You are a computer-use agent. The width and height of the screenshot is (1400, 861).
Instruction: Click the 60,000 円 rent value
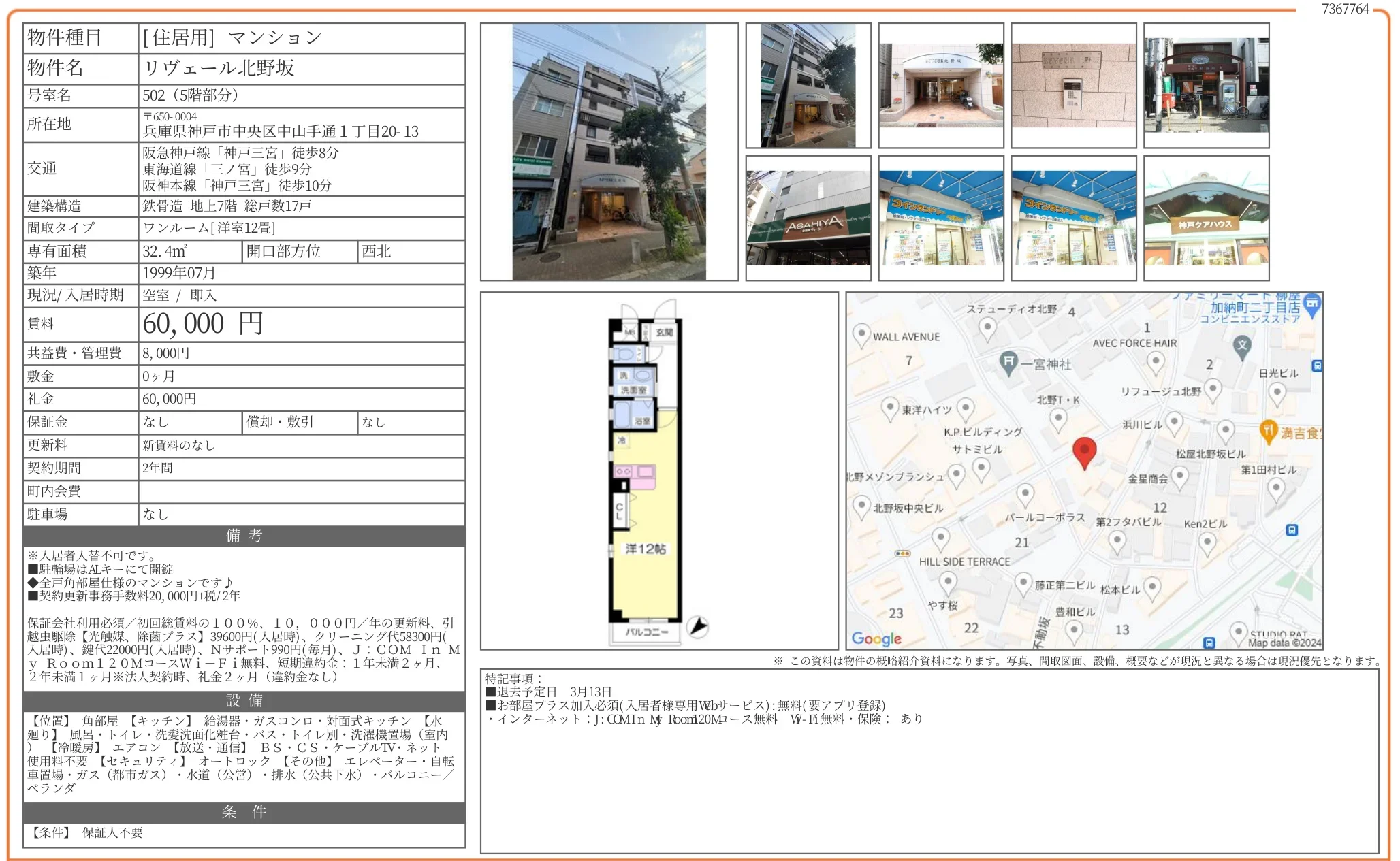pos(203,324)
